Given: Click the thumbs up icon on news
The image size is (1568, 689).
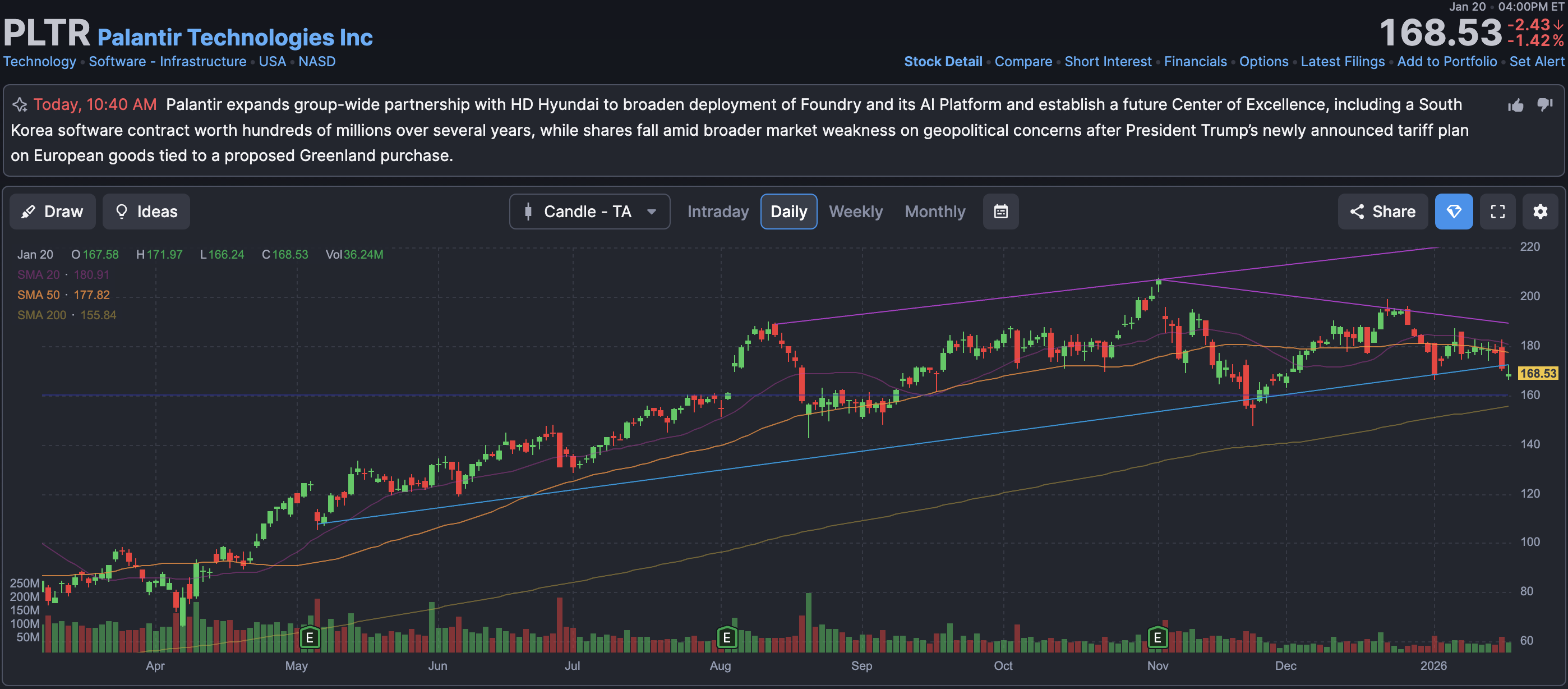Looking at the screenshot, I should (x=1515, y=105).
